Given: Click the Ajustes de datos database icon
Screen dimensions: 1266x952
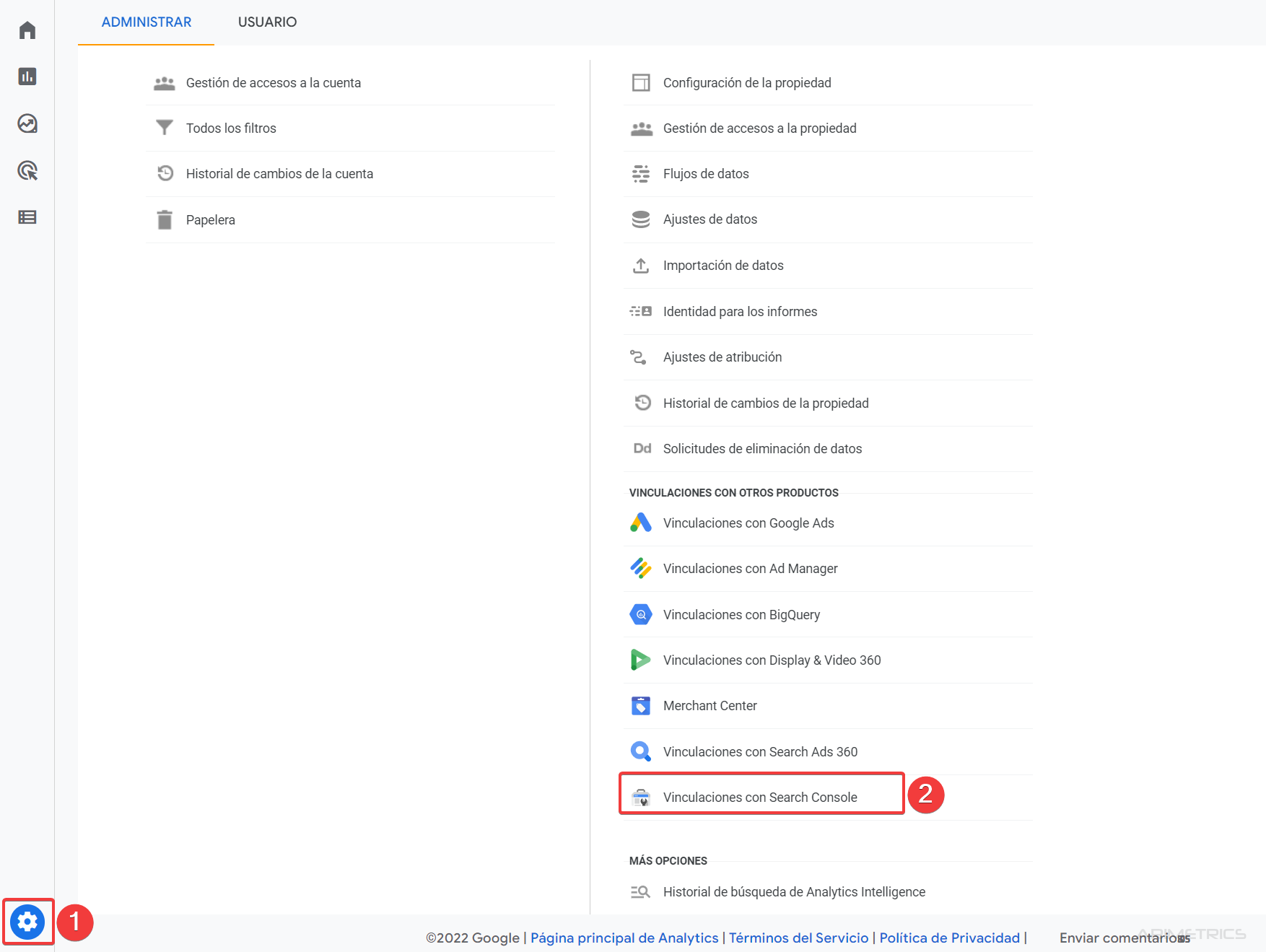Looking at the screenshot, I should [641, 219].
